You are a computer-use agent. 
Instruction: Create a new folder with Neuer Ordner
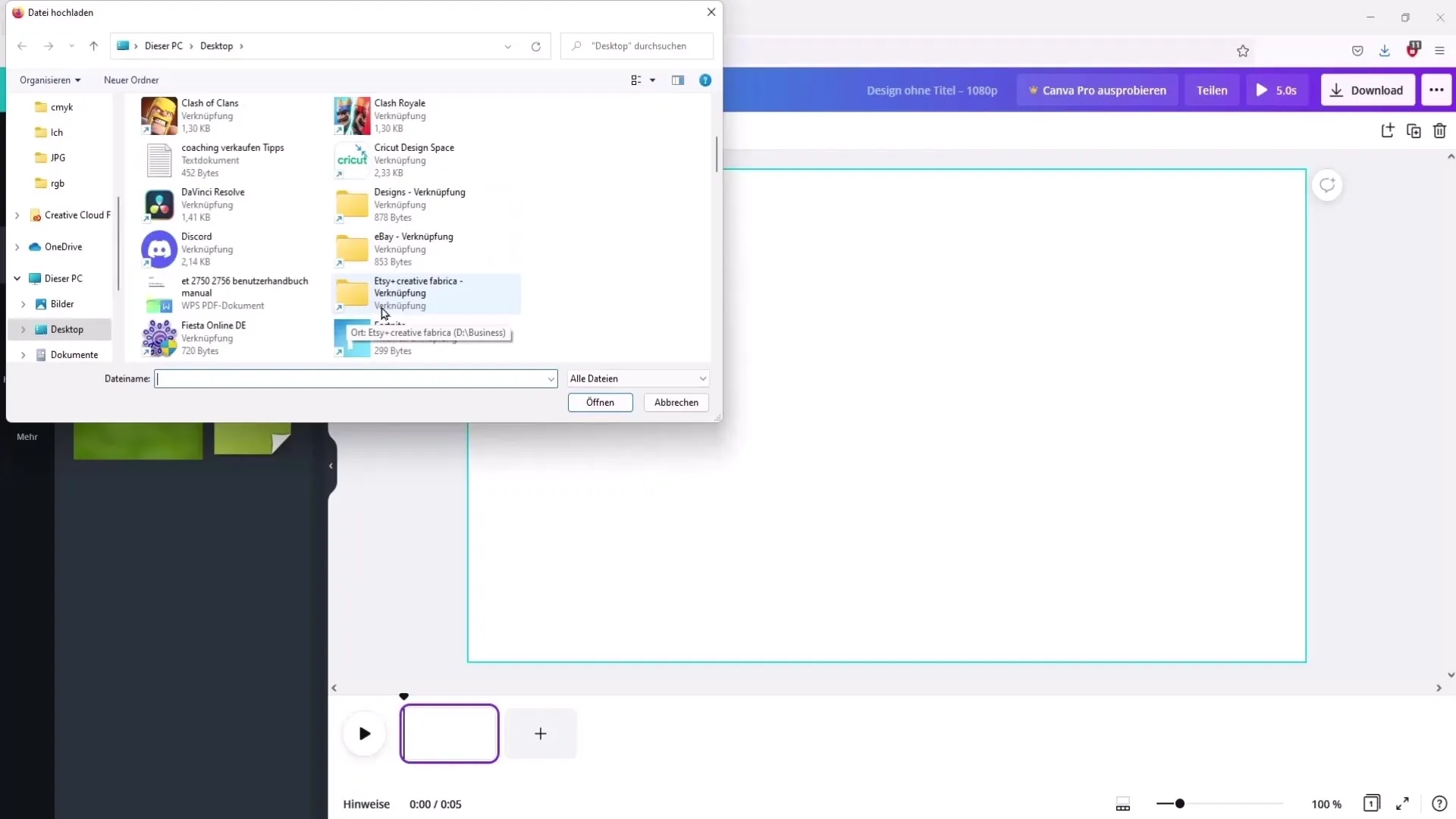pyautogui.click(x=131, y=80)
